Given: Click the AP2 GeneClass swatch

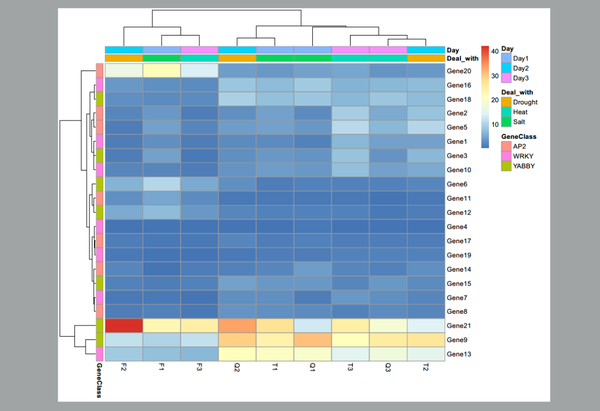Looking at the screenshot, I should pyautogui.click(x=506, y=146).
